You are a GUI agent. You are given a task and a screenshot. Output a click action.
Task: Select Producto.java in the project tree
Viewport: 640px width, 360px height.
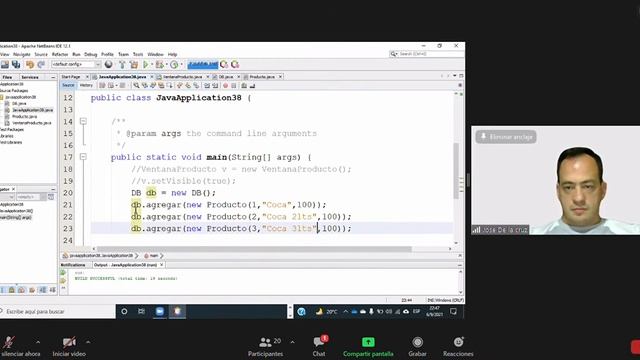click(x=24, y=117)
